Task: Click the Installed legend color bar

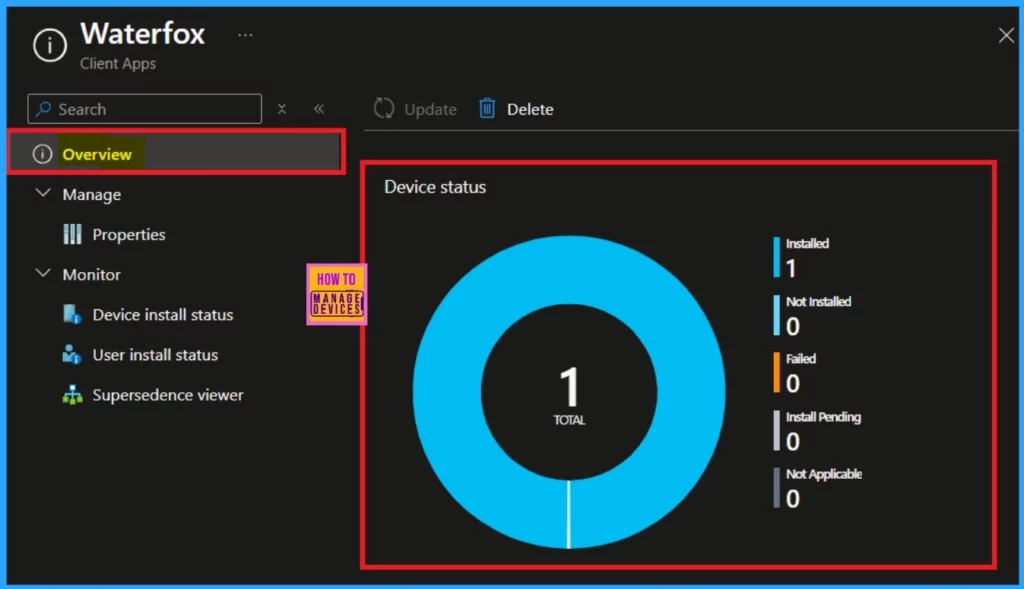Action: pos(776,257)
